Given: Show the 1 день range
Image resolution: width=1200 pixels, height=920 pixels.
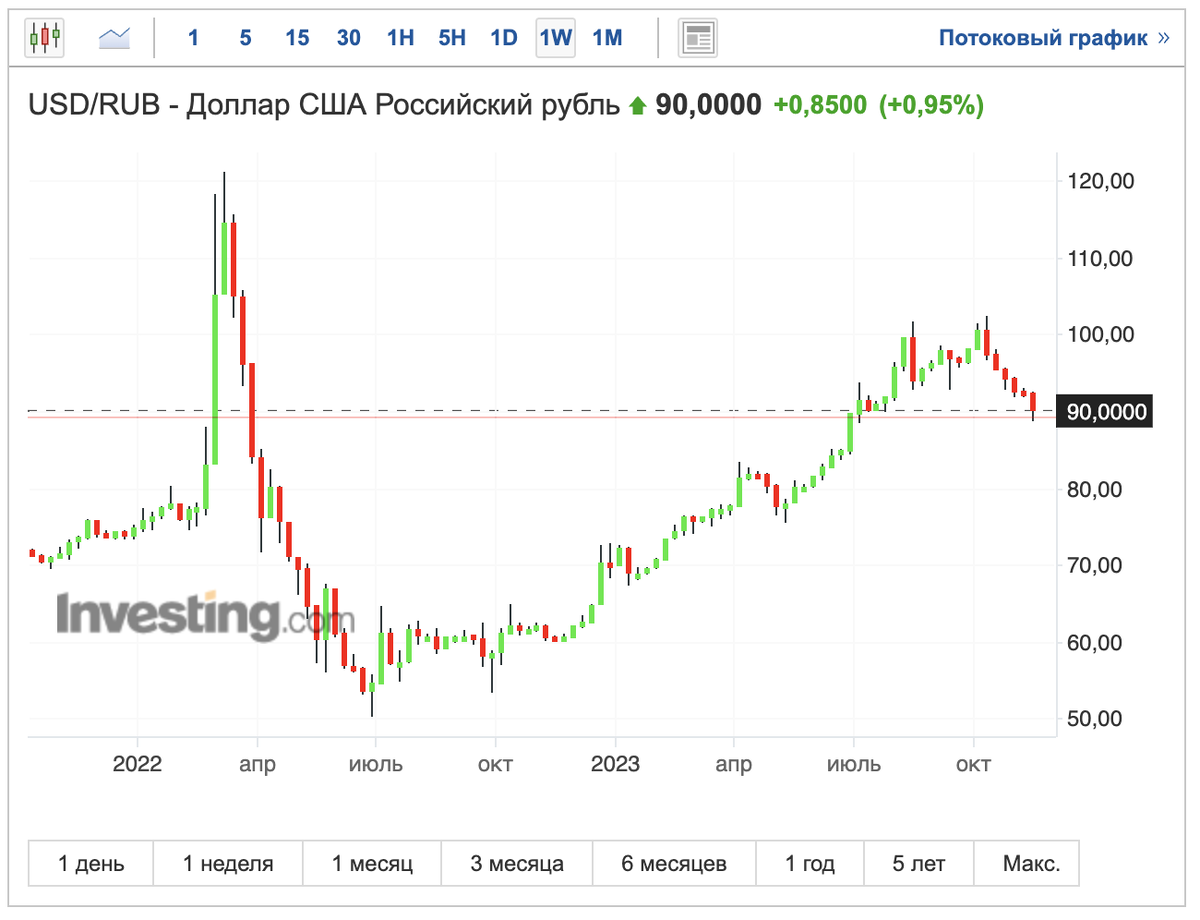Looking at the screenshot, I should [x=91, y=863].
